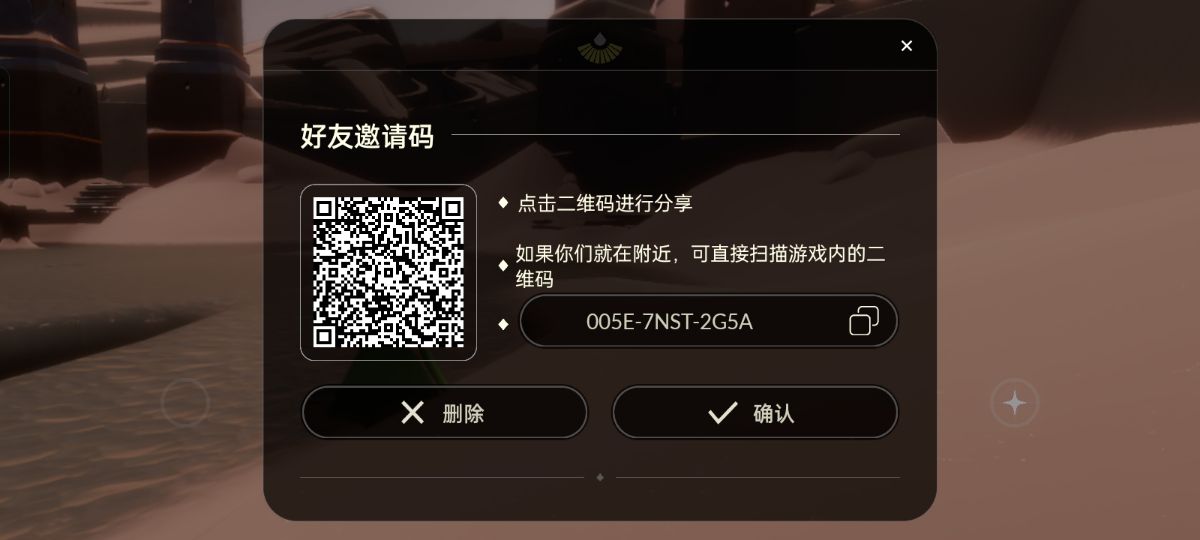Click the 确认 confirm button
Screen dimensions: 1200x540
point(755,412)
